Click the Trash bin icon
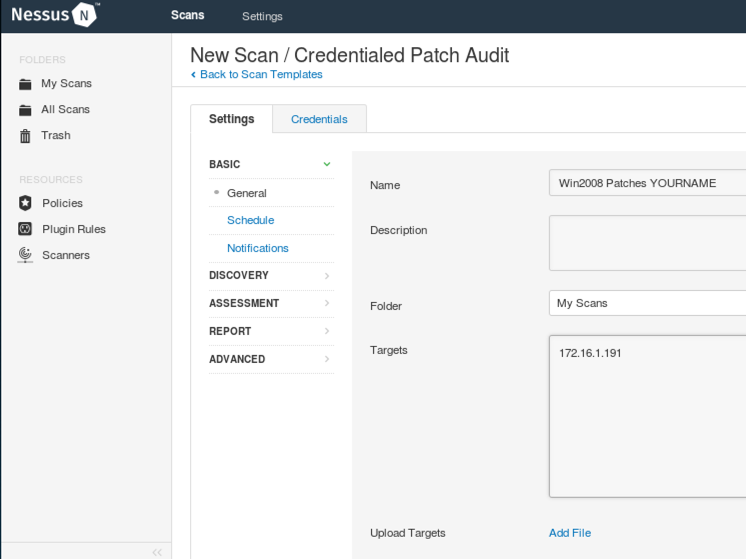746x559 pixels. click(26, 136)
